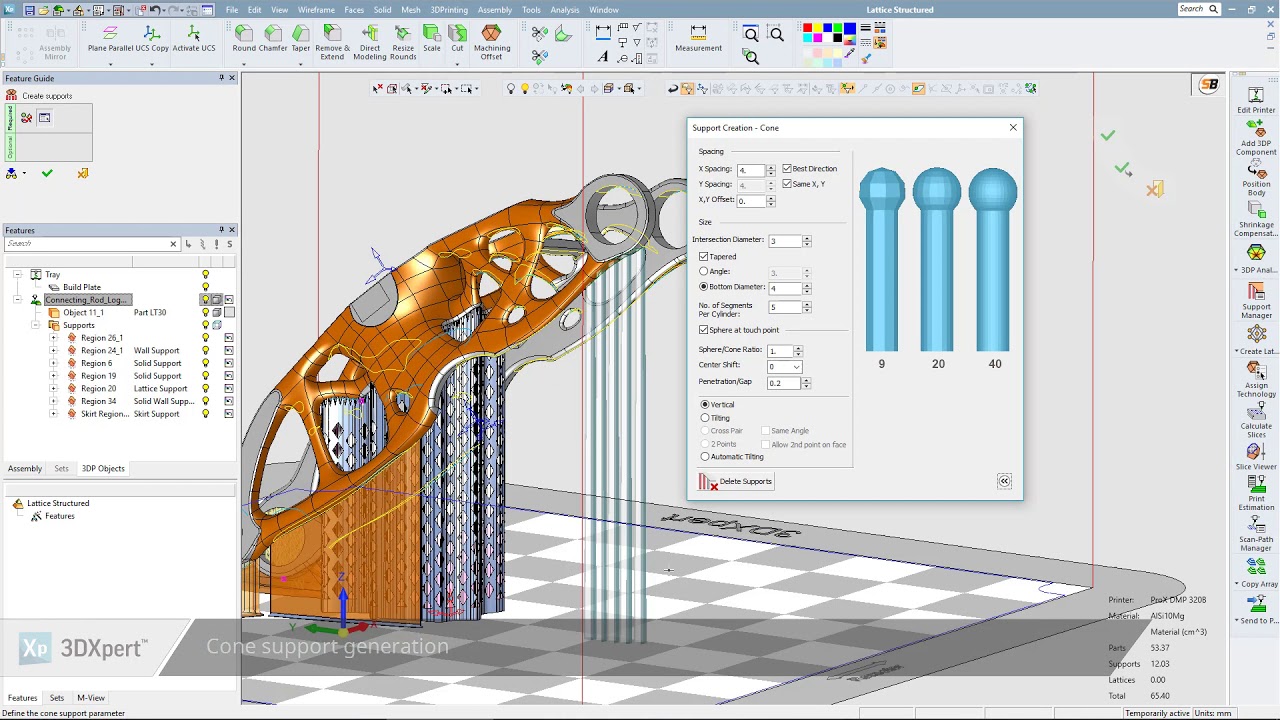
Task: Expand Region 6 tree node
Action: click(54, 363)
